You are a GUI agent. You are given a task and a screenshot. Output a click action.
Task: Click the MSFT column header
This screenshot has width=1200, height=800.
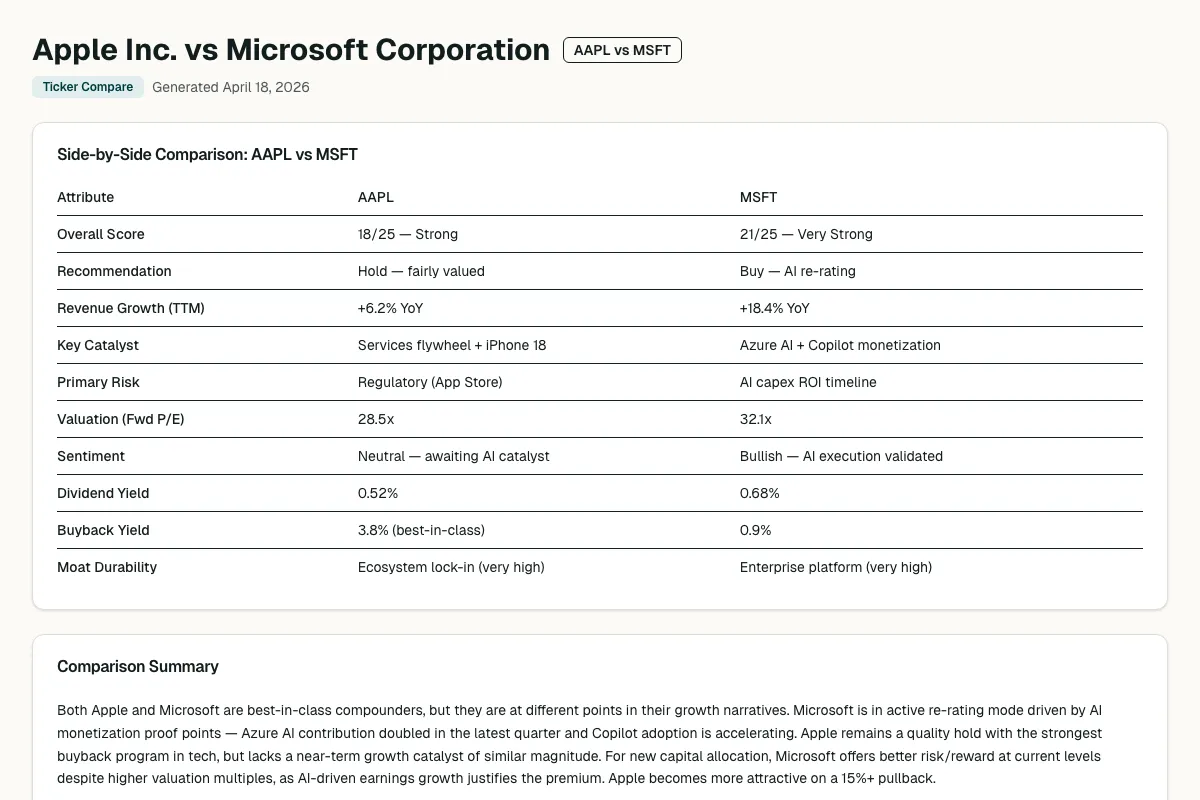[756, 197]
